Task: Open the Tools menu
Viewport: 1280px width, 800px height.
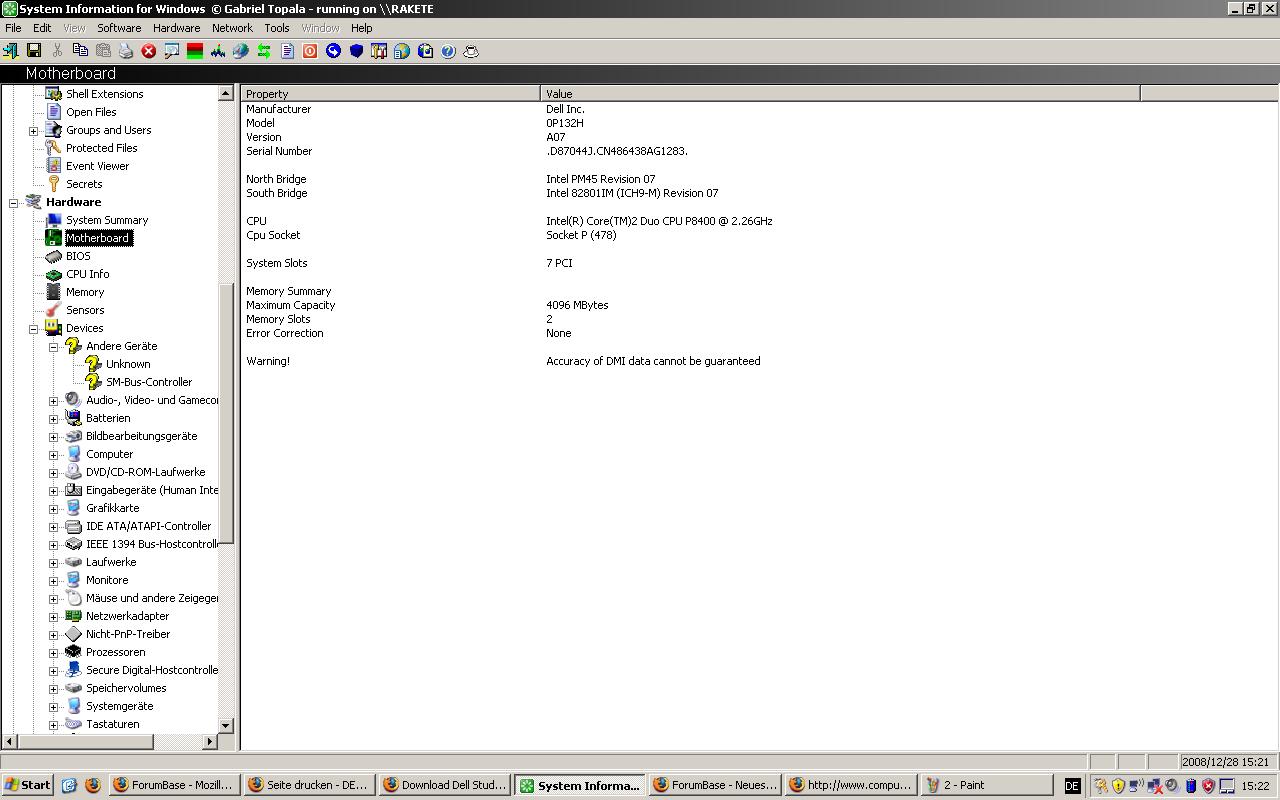Action: pyautogui.click(x=277, y=28)
